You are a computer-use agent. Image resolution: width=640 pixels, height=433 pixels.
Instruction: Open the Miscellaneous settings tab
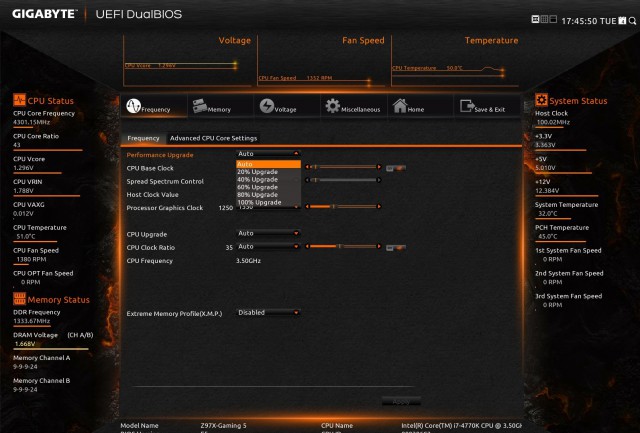point(353,106)
